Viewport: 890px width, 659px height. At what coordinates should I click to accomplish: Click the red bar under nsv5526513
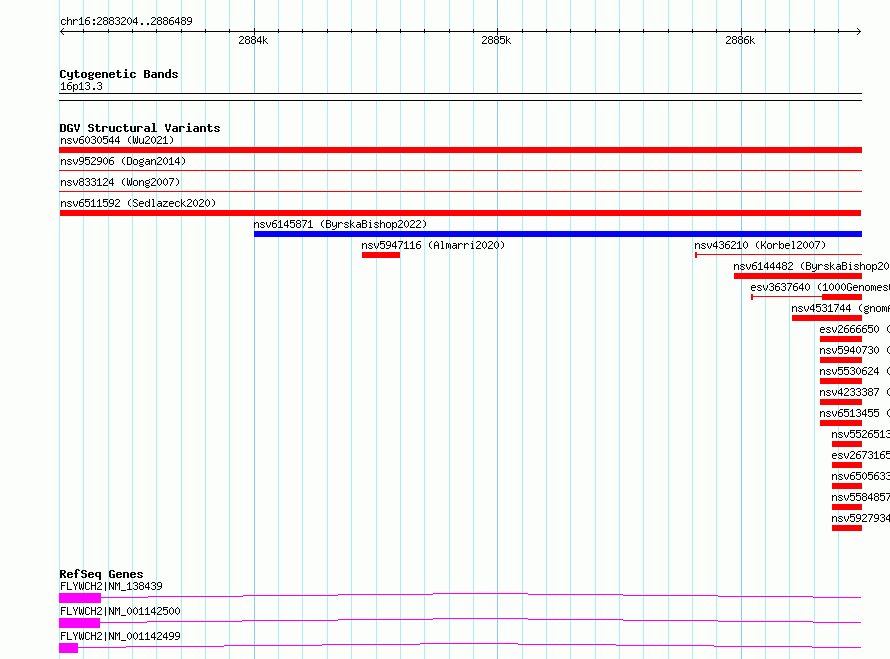(x=847, y=444)
